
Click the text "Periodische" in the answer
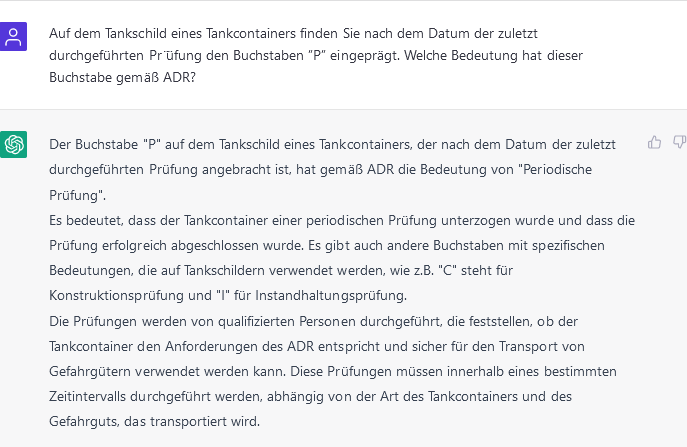(x=586, y=170)
